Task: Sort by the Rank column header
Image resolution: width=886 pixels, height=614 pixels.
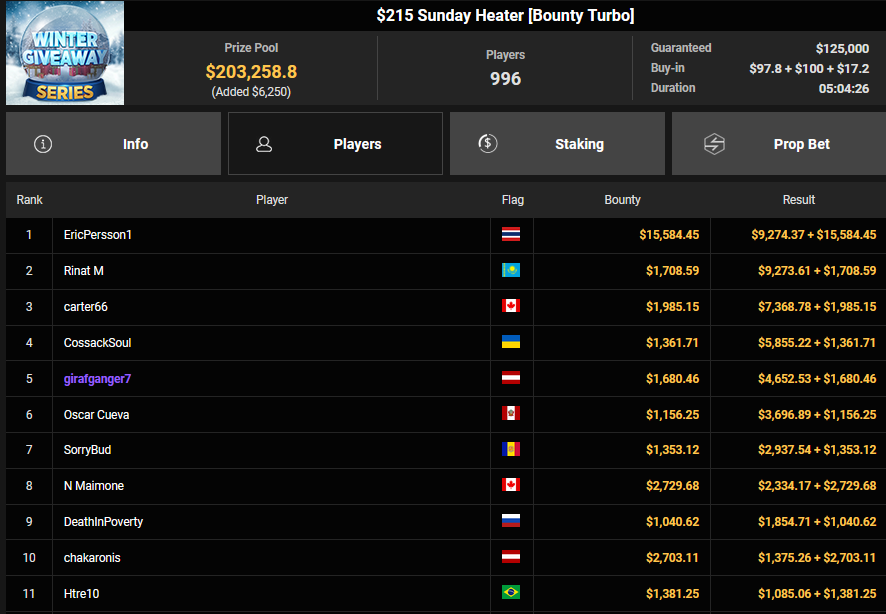Action: point(30,200)
